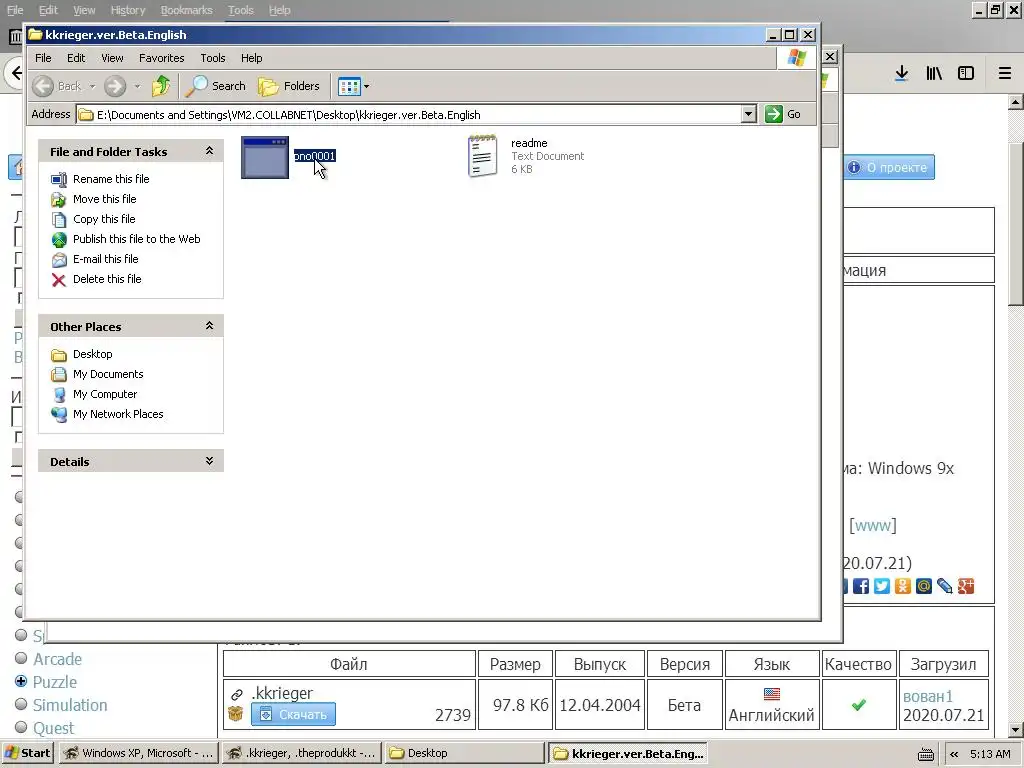Select the Quest genre radio button
The width and height of the screenshot is (1024, 768).
tap(21, 727)
